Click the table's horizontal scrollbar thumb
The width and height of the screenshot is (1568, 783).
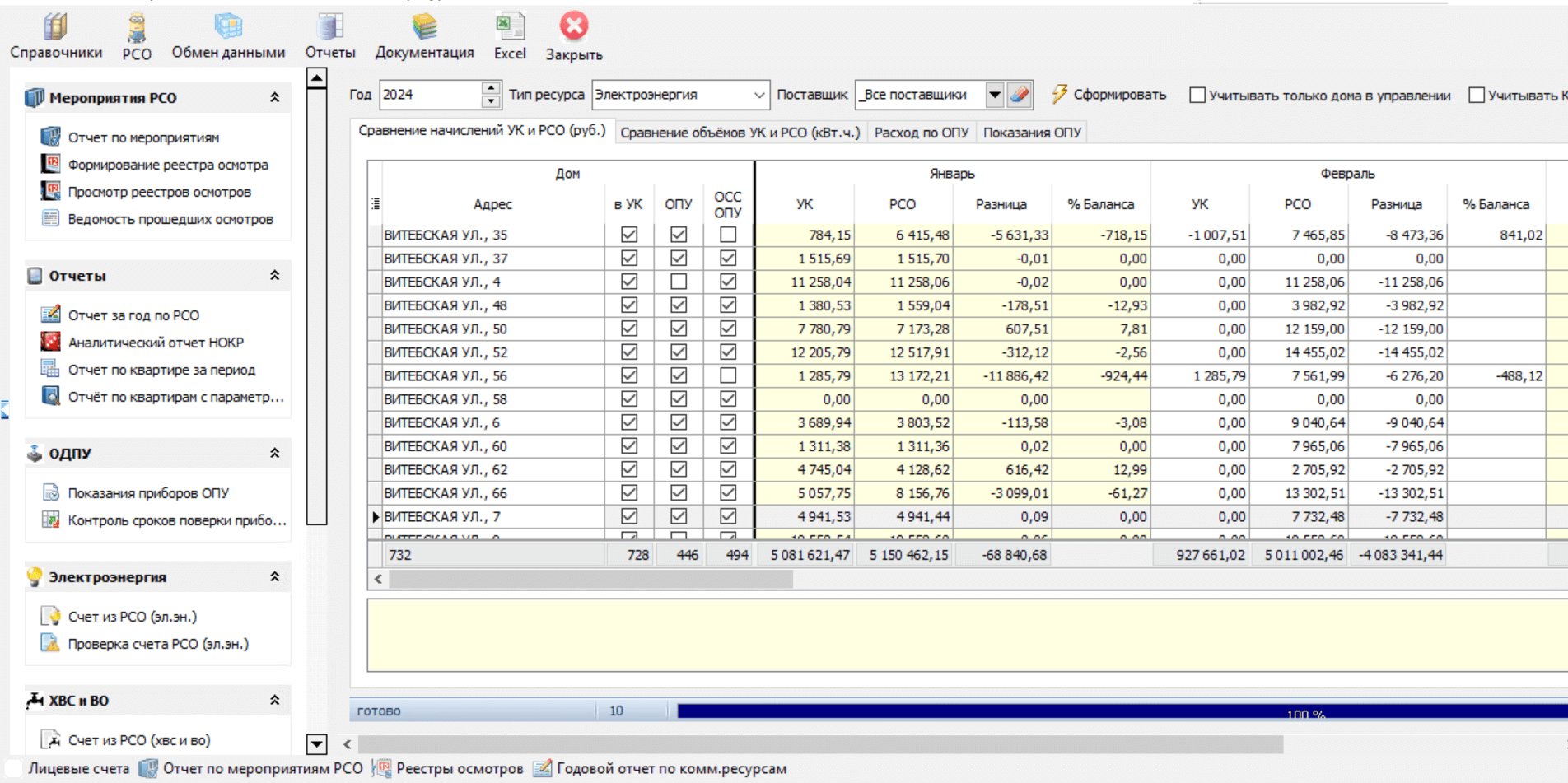(590, 579)
